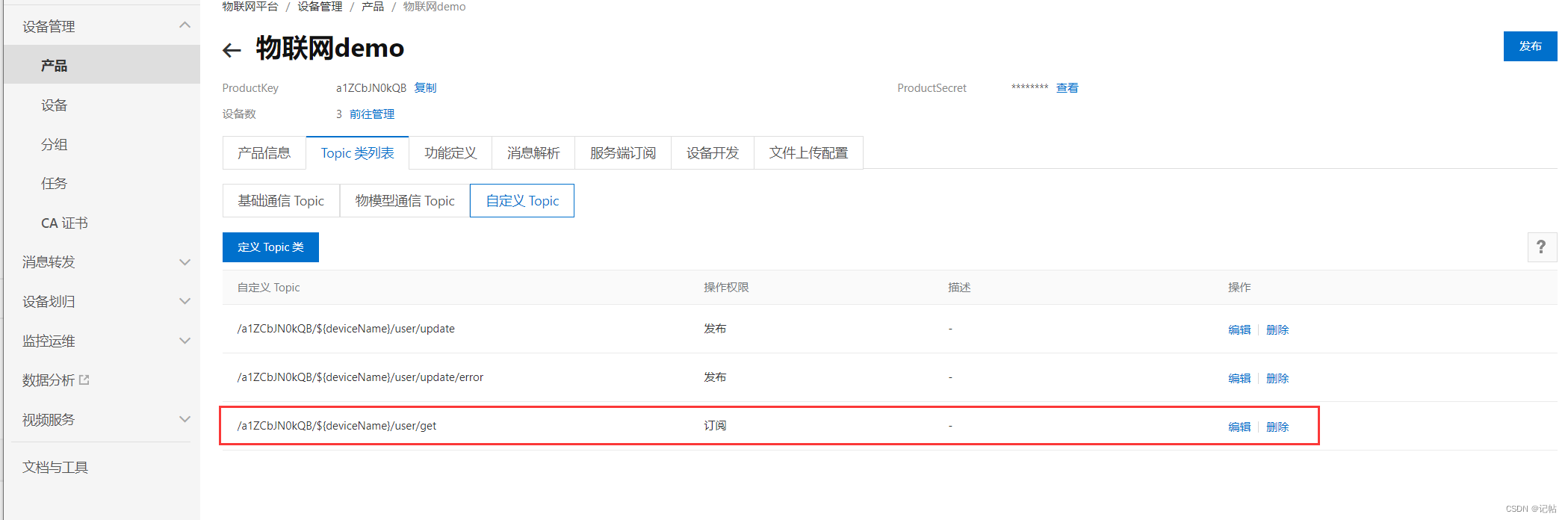Click 产品 in the breadcrumb
Image resolution: width=1568 pixels, height=520 pixels.
pyautogui.click(x=373, y=7)
